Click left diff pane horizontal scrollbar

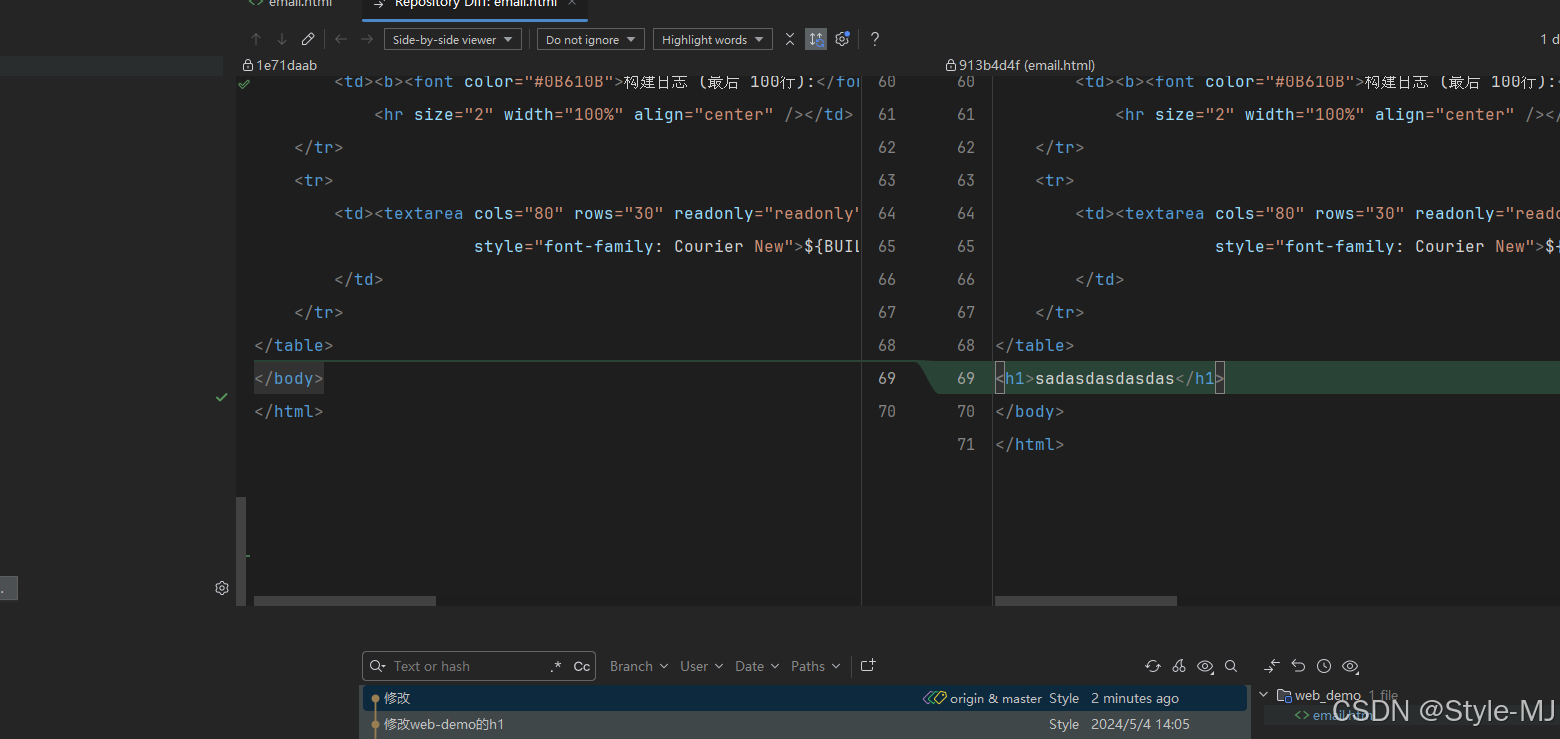coord(345,601)
